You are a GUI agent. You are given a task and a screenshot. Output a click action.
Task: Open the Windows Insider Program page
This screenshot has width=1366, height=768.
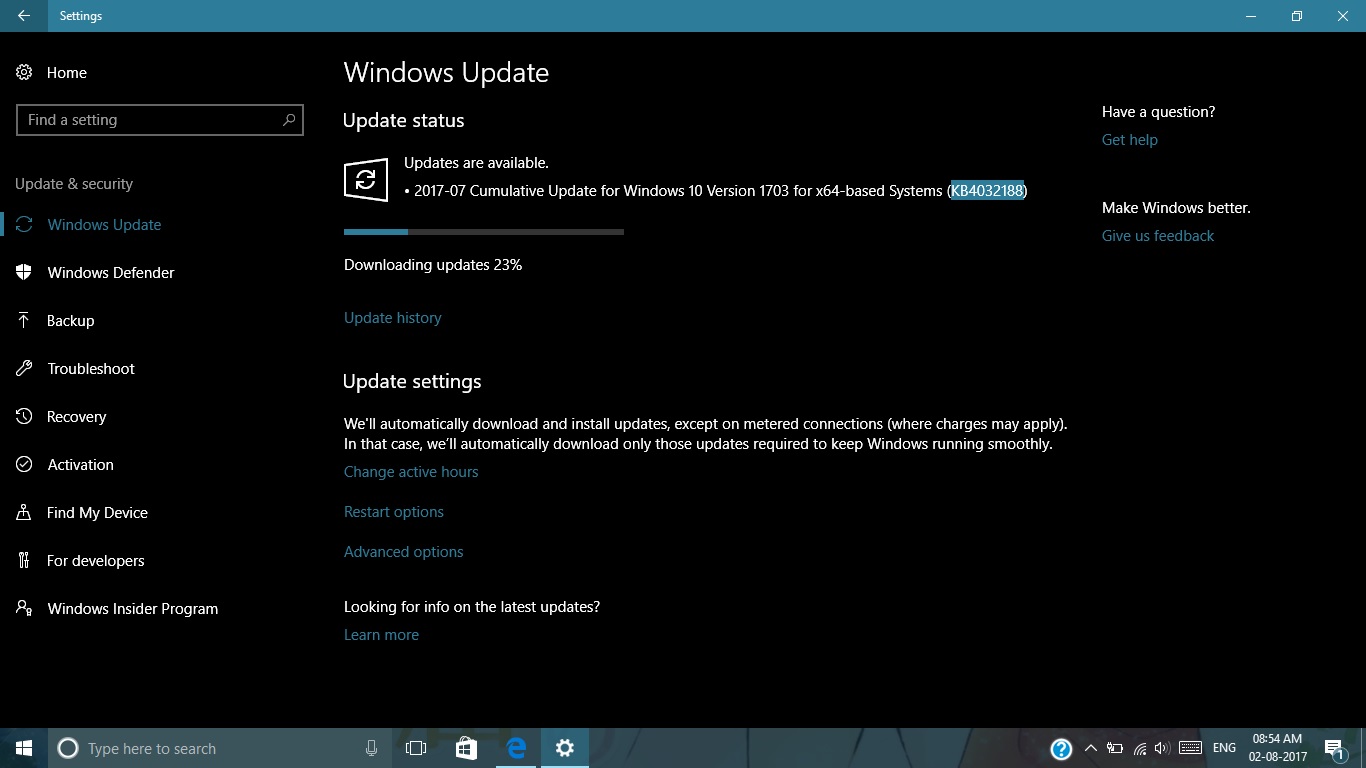coord(132,608)
